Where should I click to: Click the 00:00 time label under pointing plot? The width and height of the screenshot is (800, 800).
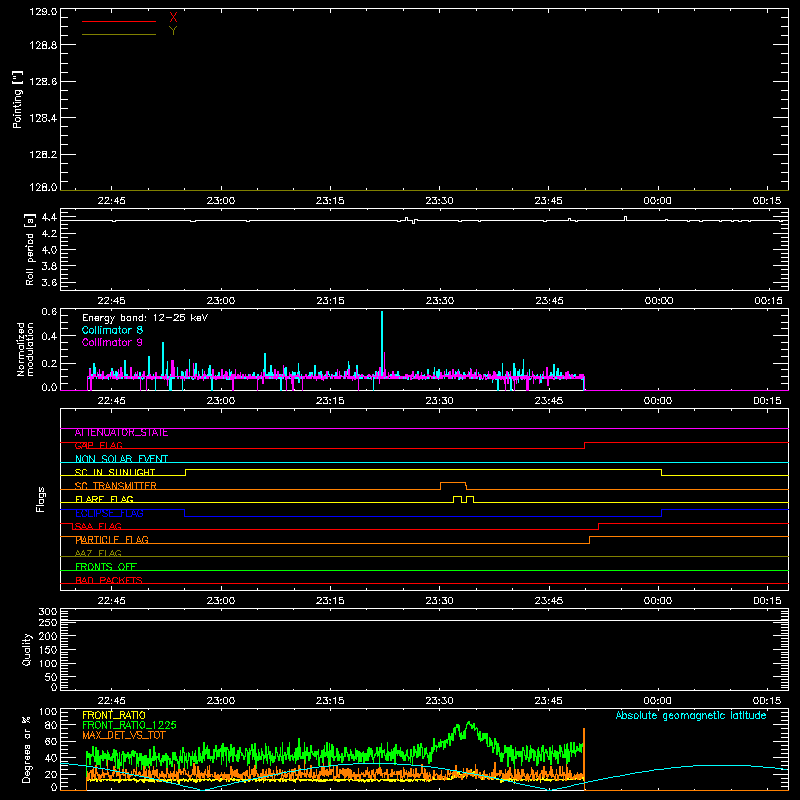tap(658, 201)
